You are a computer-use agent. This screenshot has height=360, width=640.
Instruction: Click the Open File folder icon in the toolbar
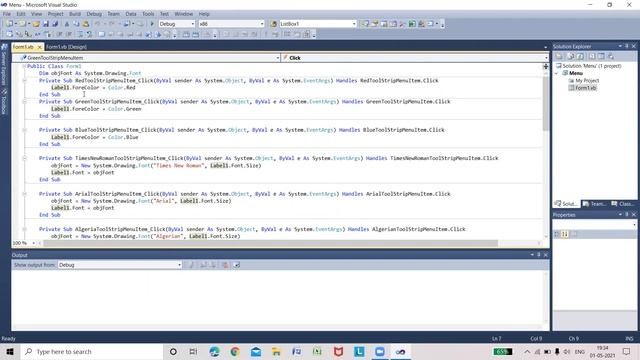(x=36, y=24)
